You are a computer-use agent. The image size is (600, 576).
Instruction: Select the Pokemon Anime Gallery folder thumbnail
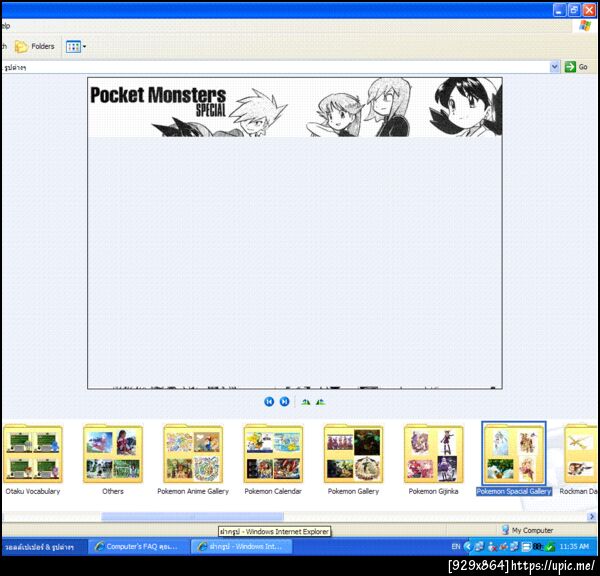pos(193,454)
